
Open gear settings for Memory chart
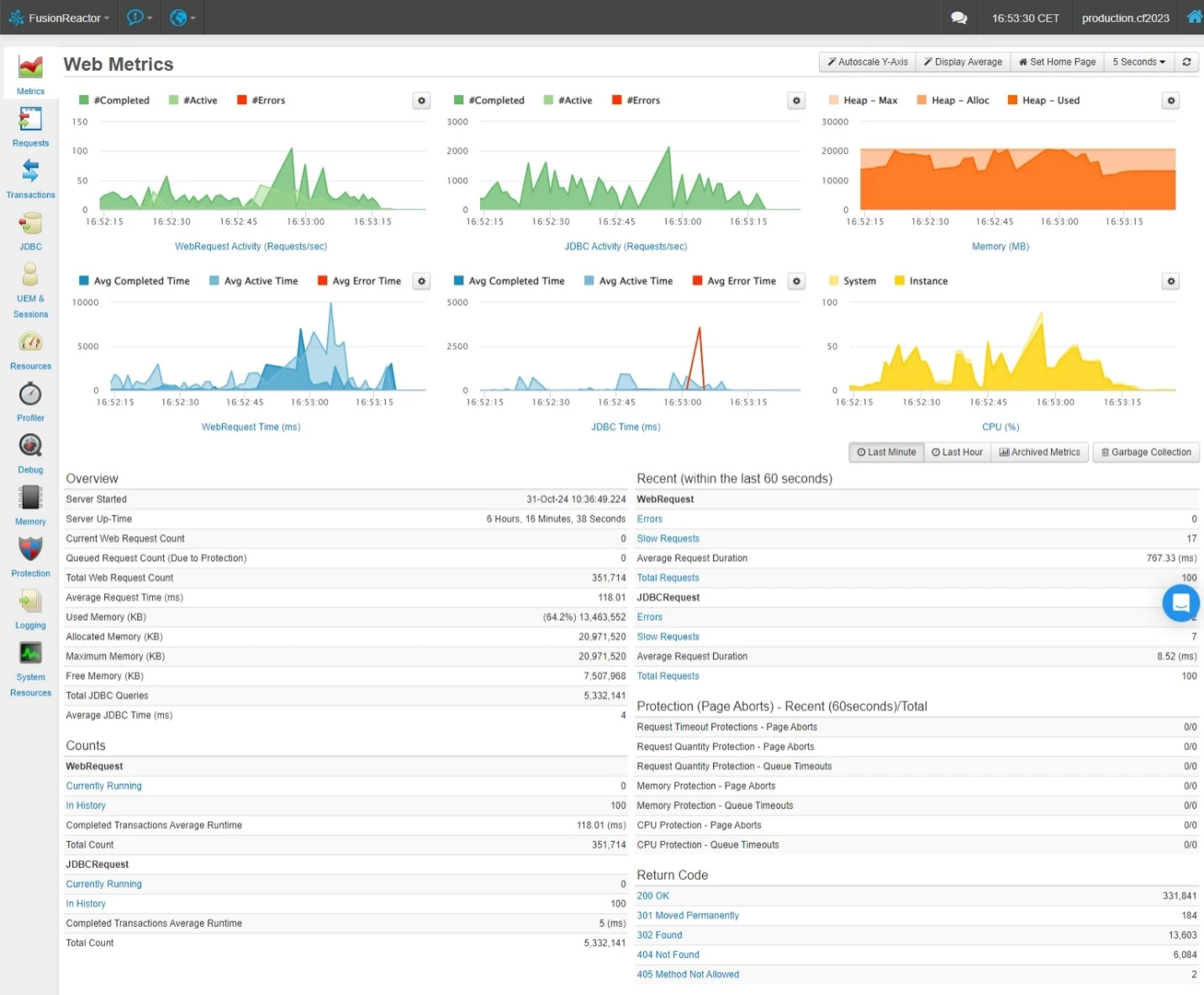click(x=1171, y=101)
